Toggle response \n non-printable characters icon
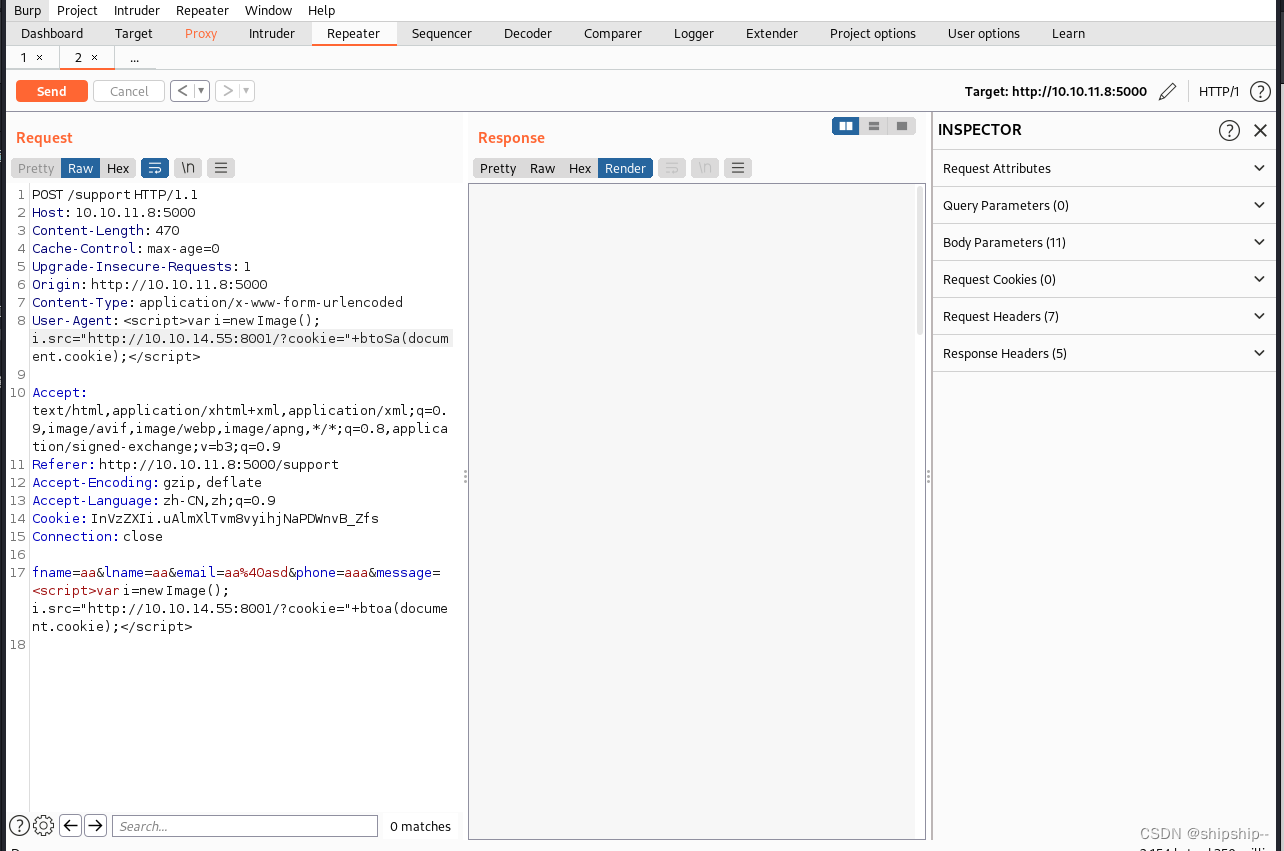This screenshot has width=1284, height=851. tap(705, 168)
